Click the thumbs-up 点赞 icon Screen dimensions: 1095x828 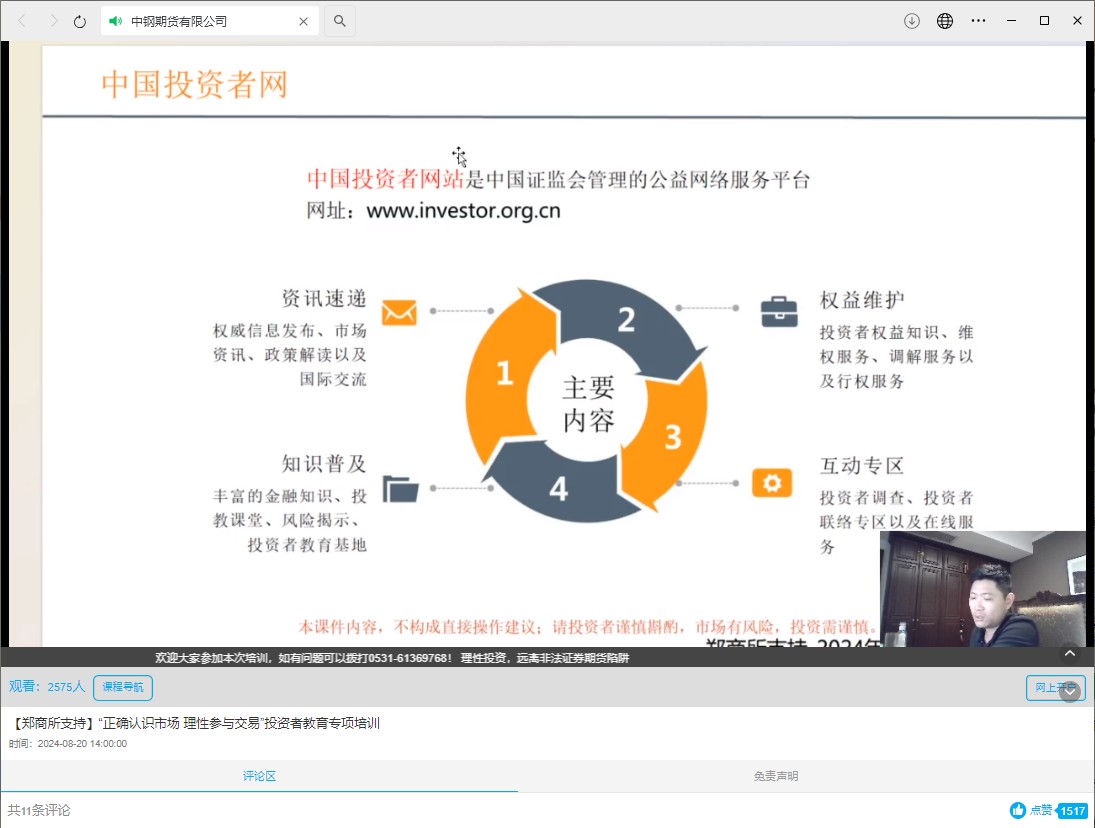coord(1018,810)
